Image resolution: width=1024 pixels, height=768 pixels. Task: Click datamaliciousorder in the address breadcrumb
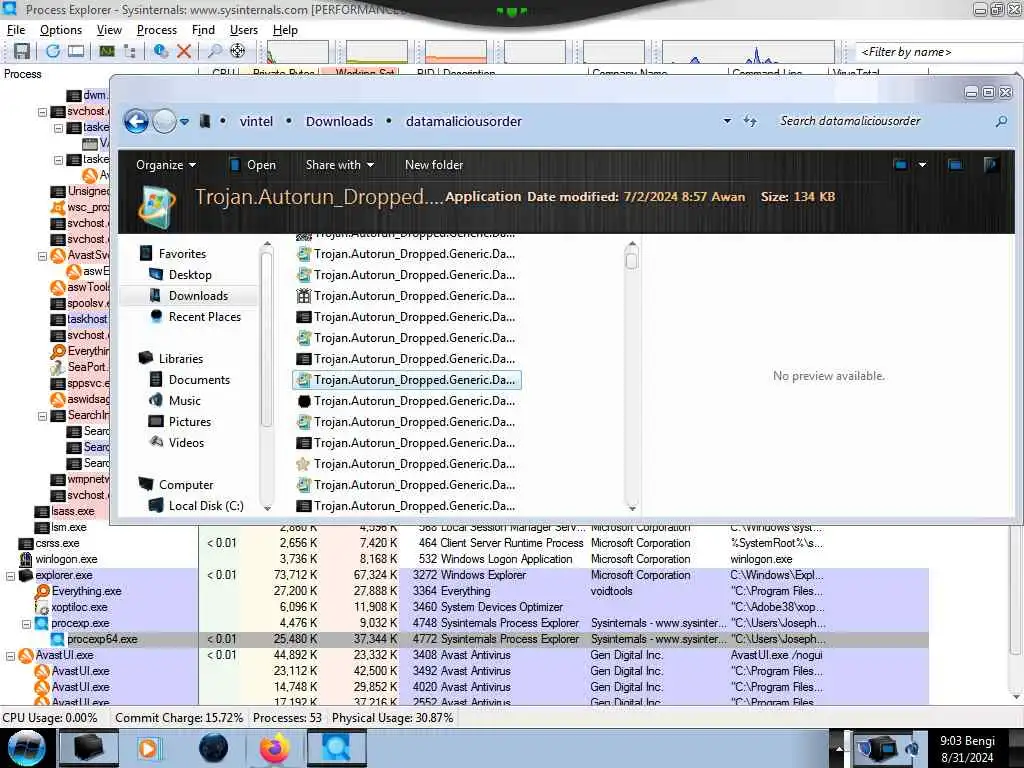point(464,121)
